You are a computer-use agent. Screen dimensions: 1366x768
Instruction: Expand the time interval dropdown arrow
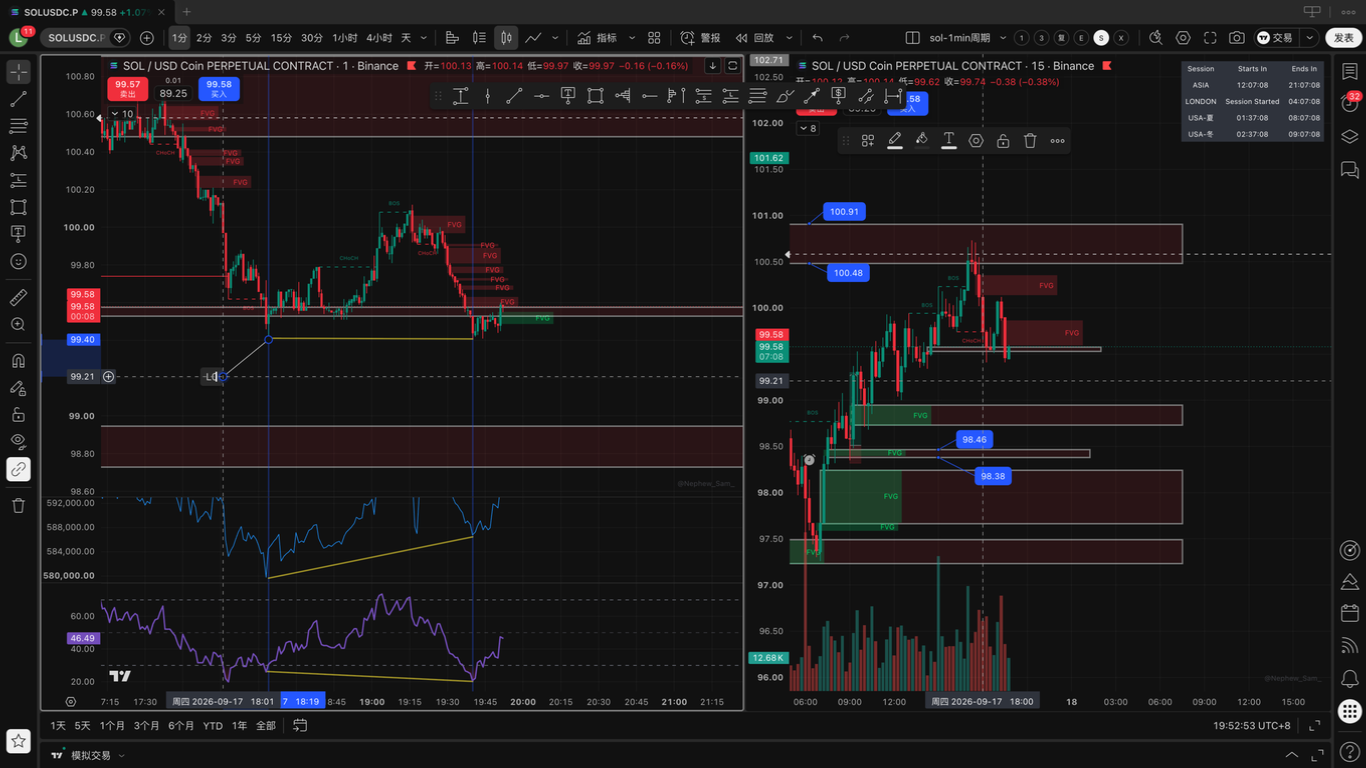click(425, 38)
